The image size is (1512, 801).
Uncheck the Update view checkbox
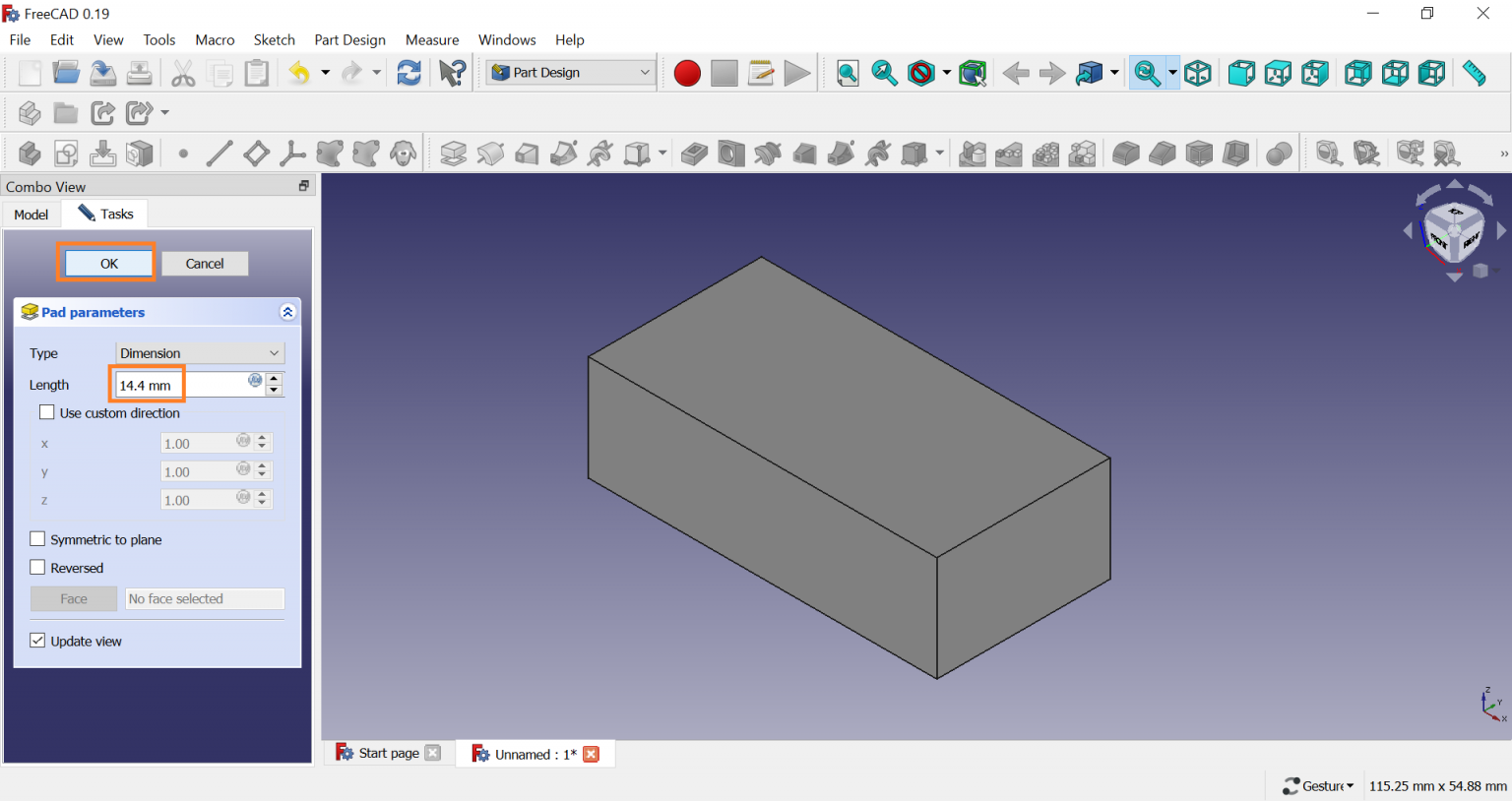[x=38, y=641]
